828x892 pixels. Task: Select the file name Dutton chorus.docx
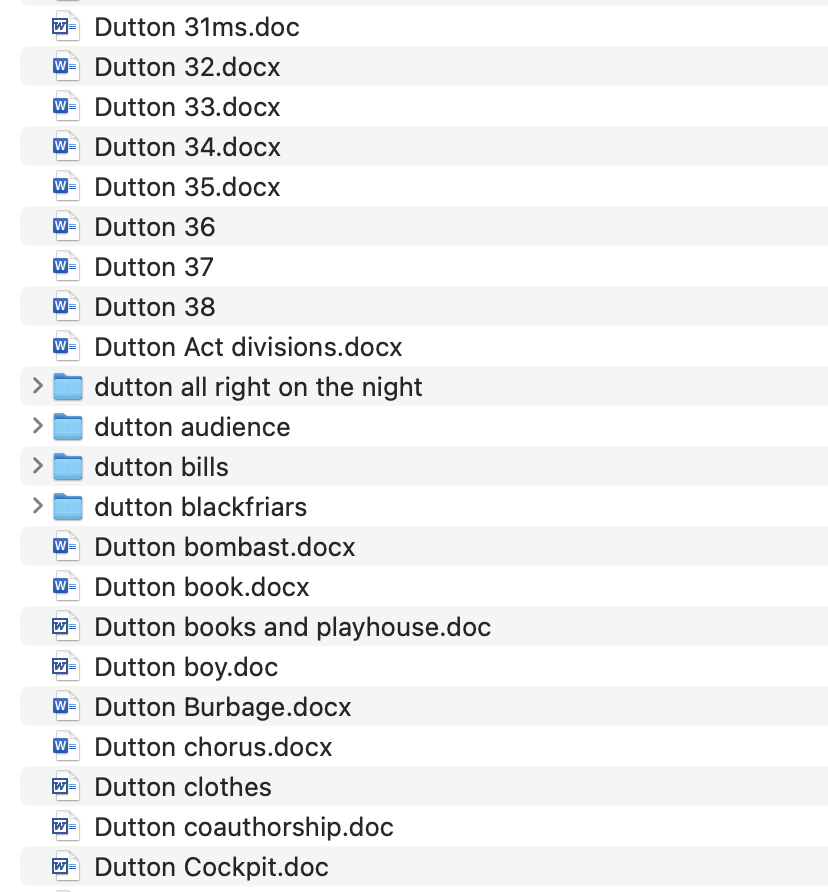point(213,747)
